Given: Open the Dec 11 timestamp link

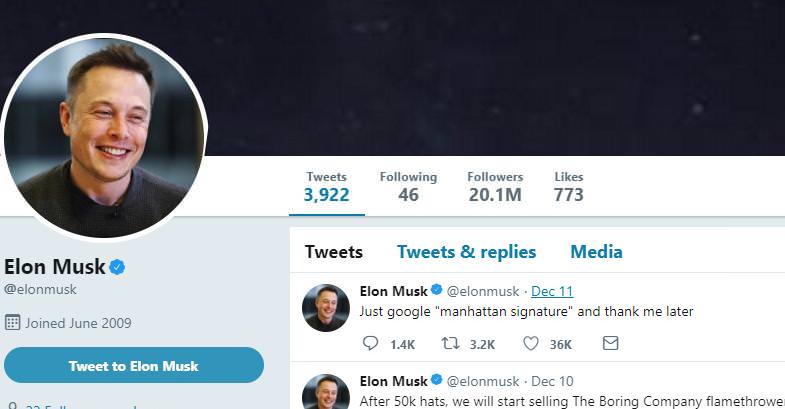Looking at the screenshot, I should (x=552, y=291).
